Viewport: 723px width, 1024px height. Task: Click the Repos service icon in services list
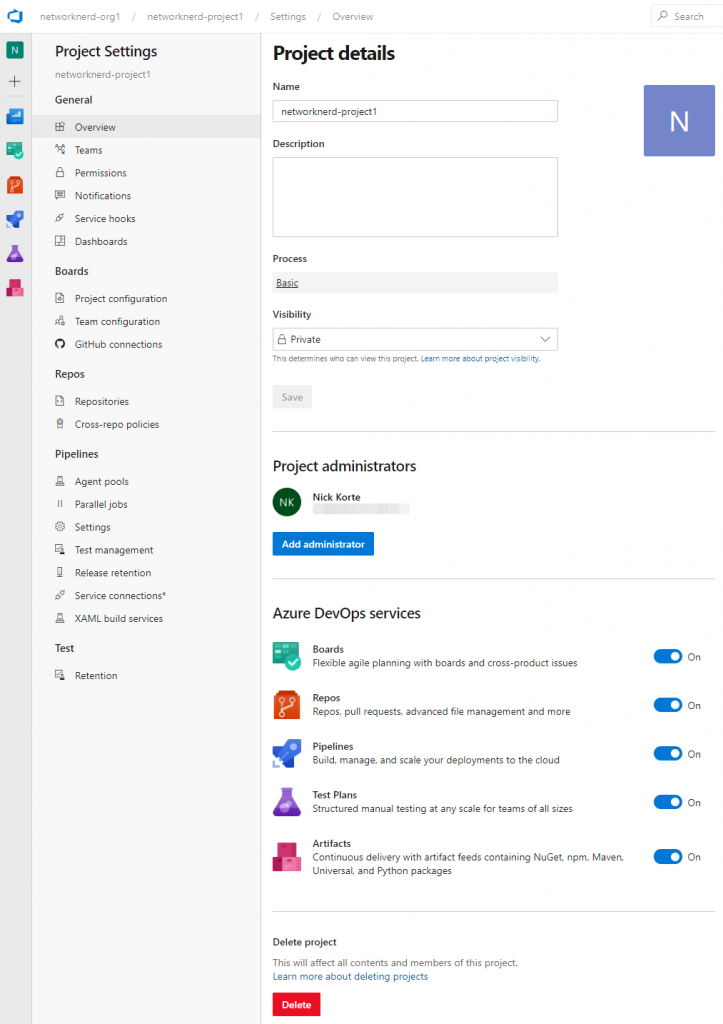click(x=287, y=705)
